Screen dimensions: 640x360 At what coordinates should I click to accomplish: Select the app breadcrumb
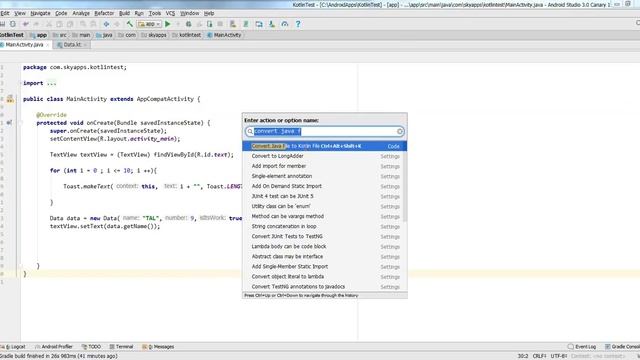tap(38, 35)
